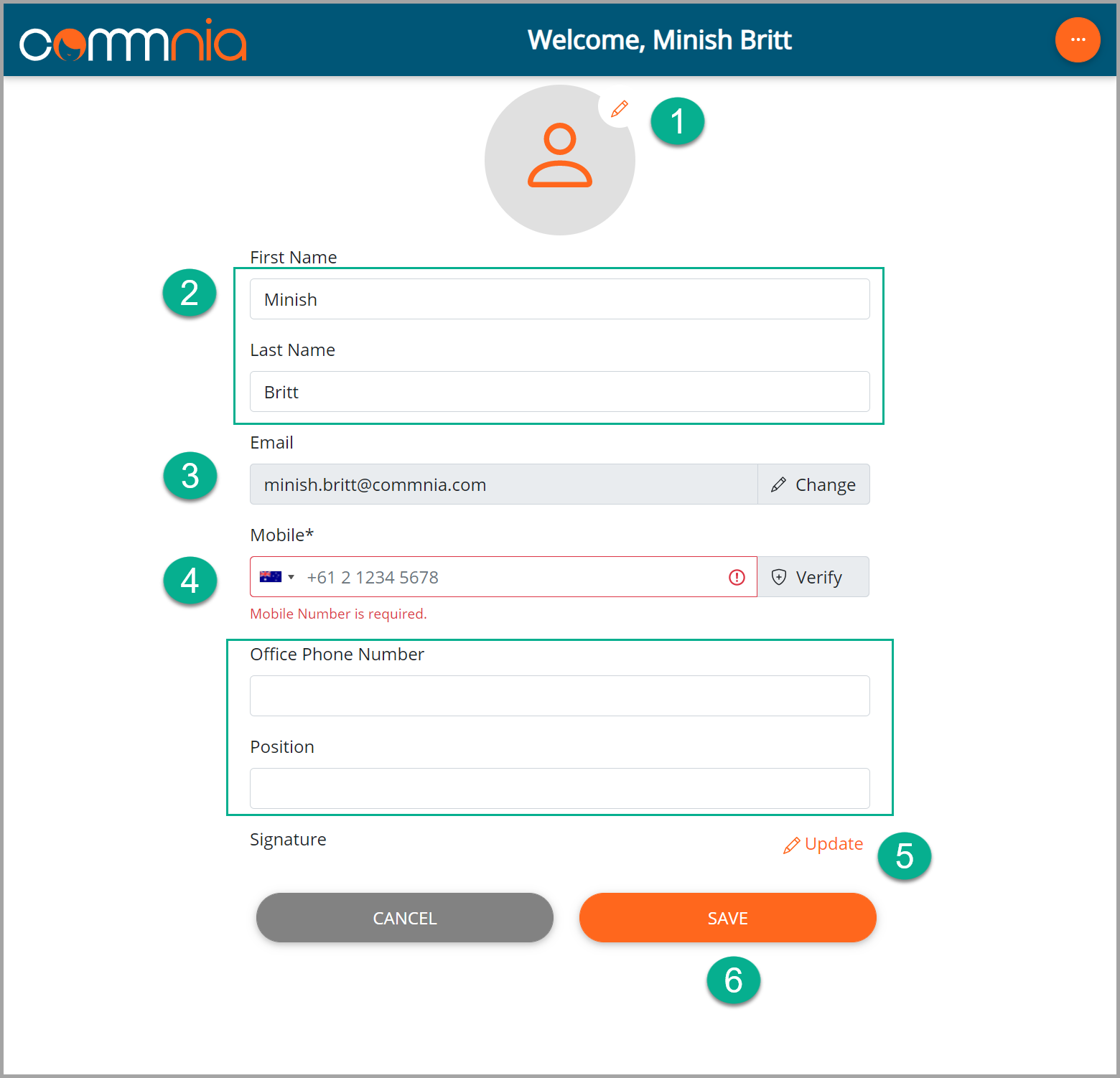Click the Signature label

(288, 840)
